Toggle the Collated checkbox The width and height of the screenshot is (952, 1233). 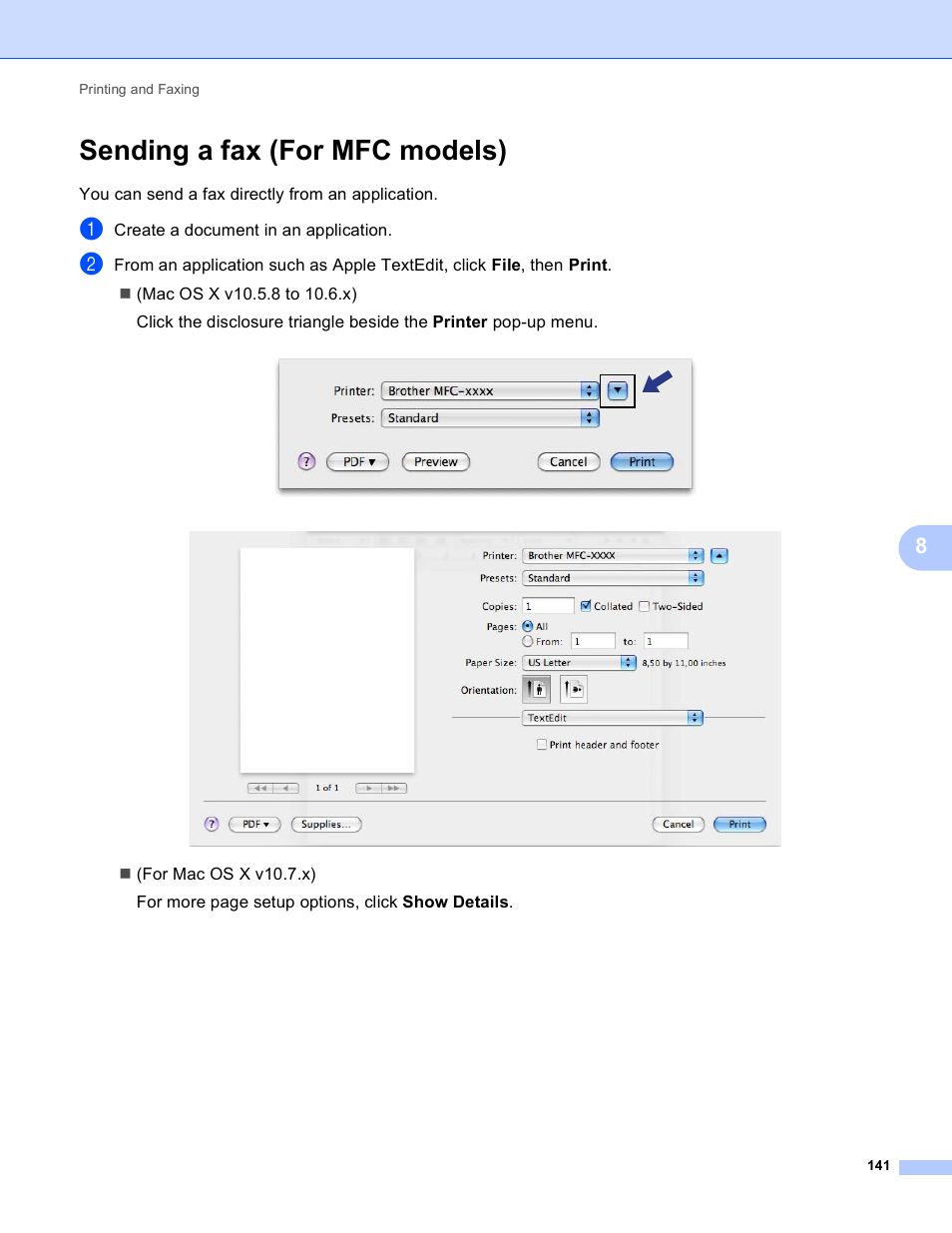[x=586, y=606]
